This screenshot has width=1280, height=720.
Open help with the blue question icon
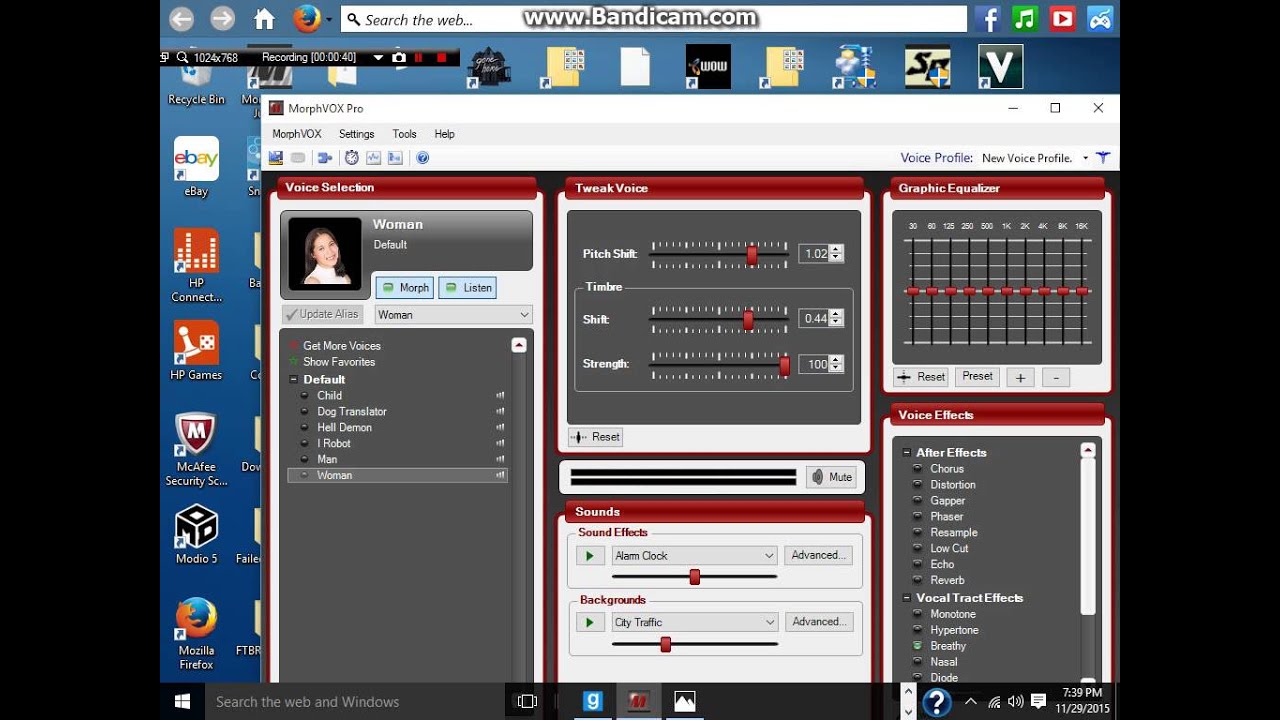(x=423, y=158)
